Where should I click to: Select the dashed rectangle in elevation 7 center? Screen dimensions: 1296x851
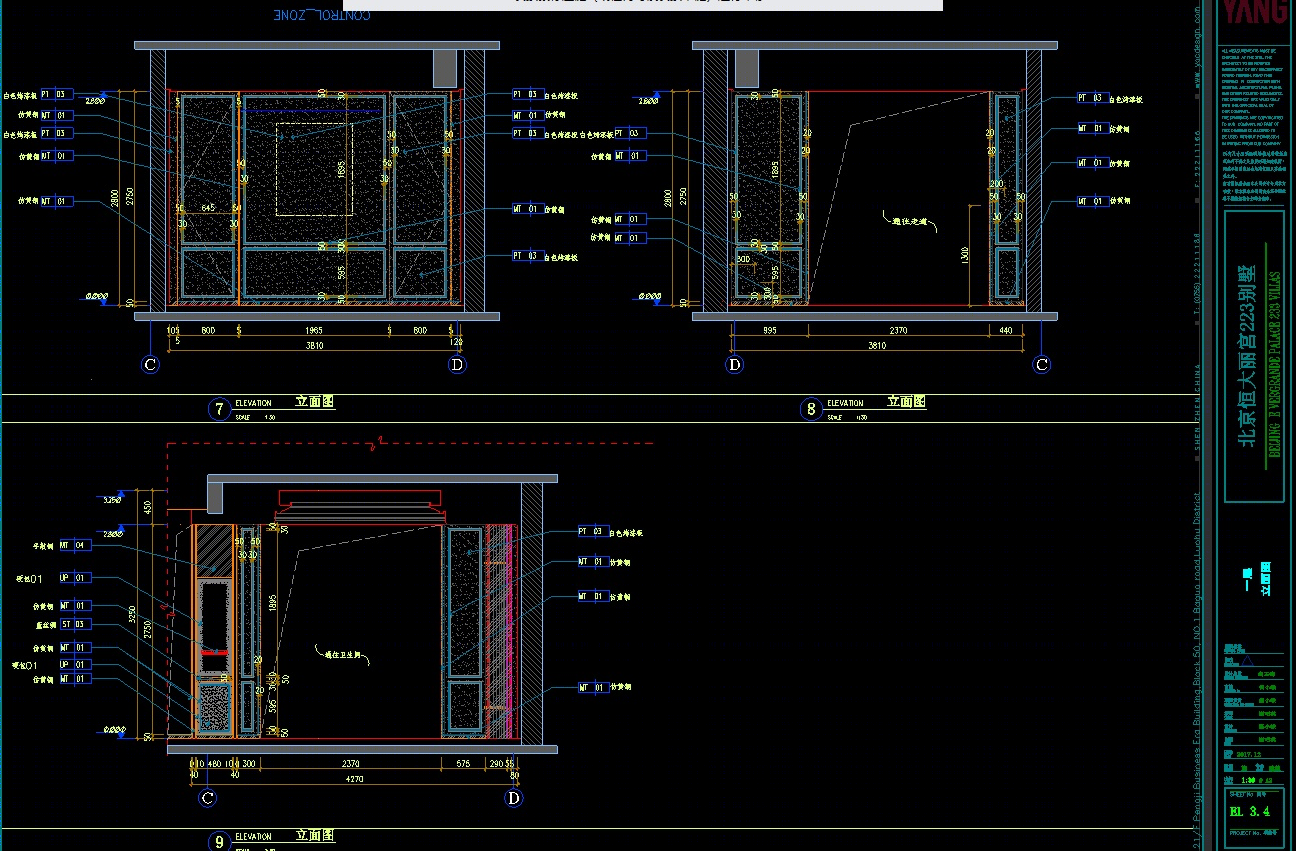tap(314, 169)
